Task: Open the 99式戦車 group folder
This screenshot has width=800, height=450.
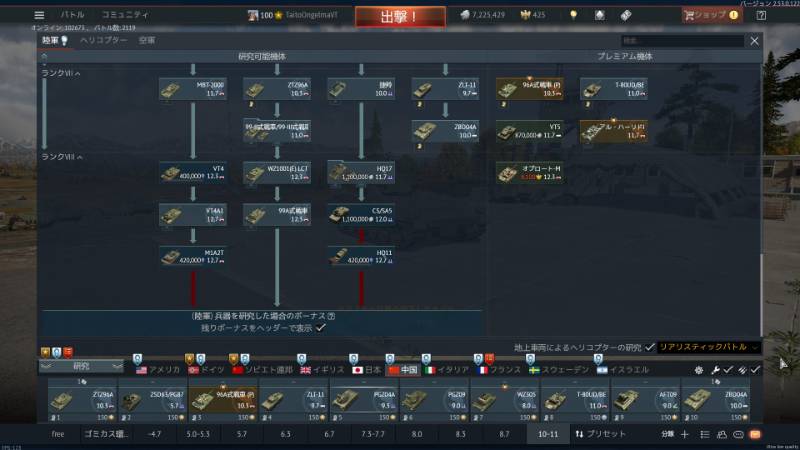Action: [x=277, y=131]
